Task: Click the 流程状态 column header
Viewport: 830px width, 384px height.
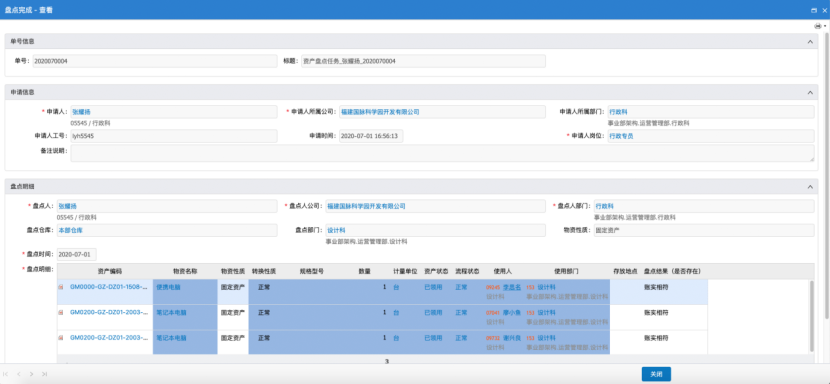Action: coord(467,271)
